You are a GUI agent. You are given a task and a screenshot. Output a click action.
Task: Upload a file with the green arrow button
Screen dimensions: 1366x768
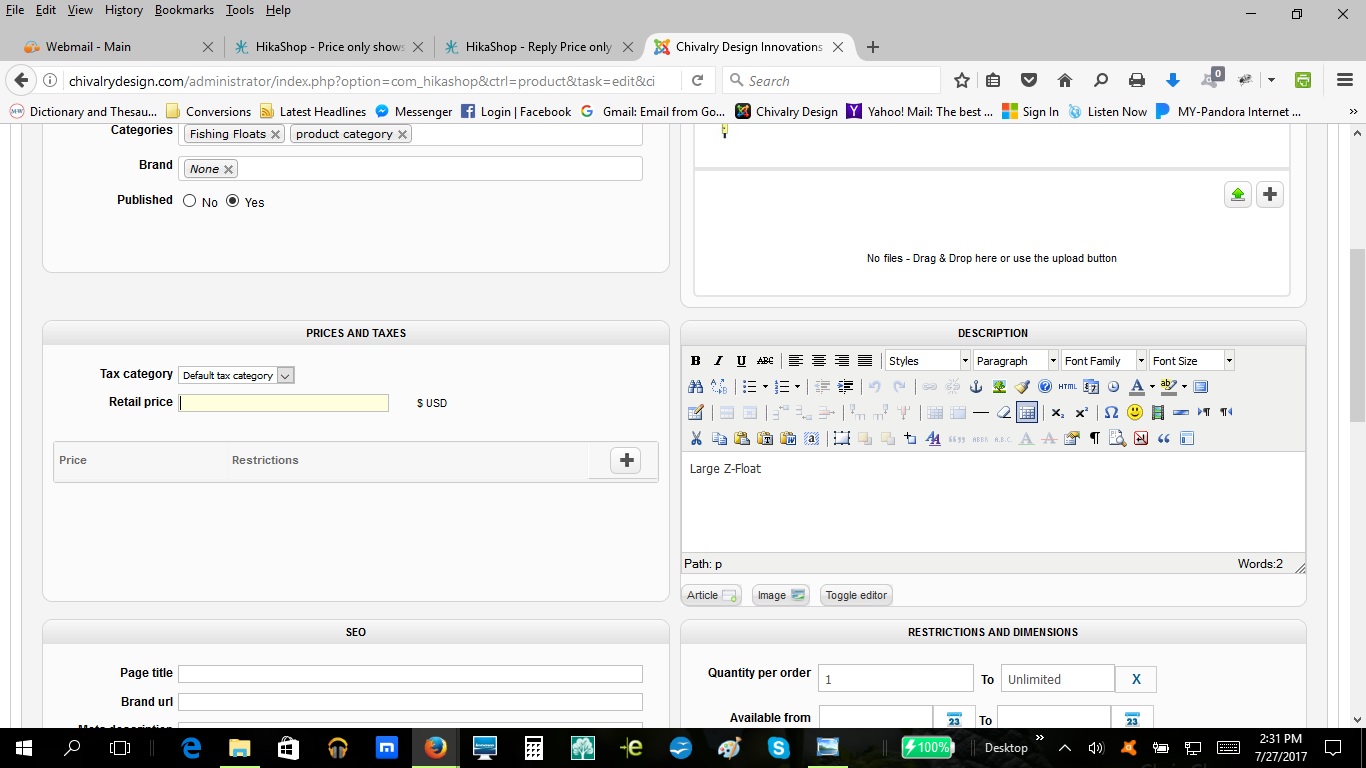(x=1238, y=194)
